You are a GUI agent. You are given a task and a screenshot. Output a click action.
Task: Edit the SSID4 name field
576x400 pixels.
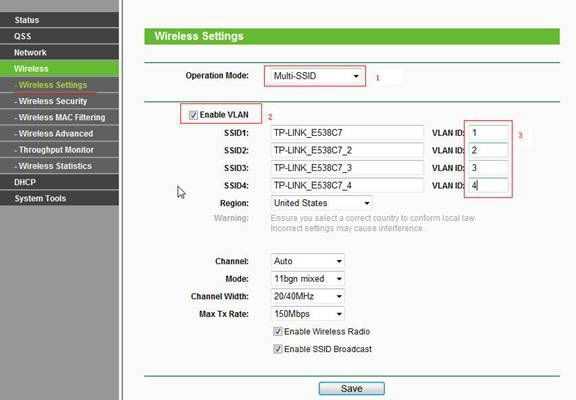pos(347,185)
